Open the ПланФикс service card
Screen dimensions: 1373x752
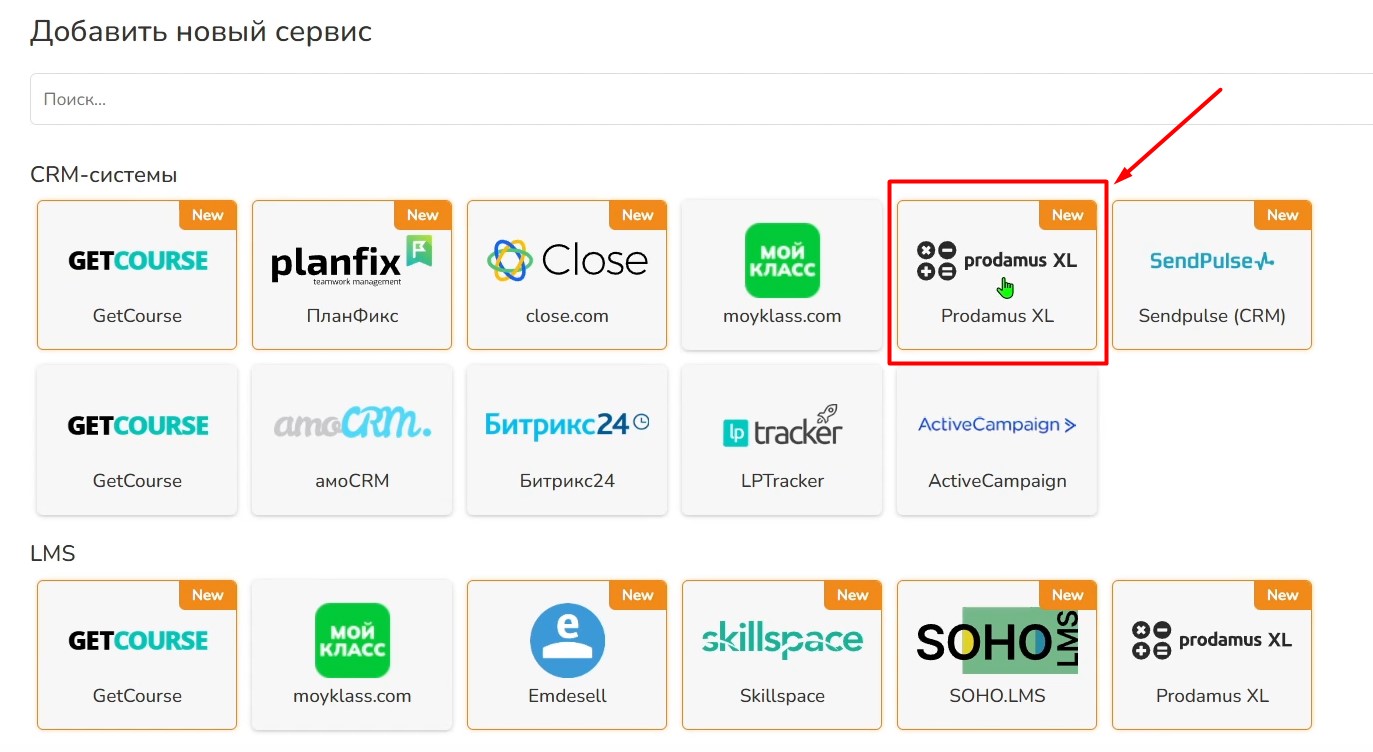(x=352, y=275)
